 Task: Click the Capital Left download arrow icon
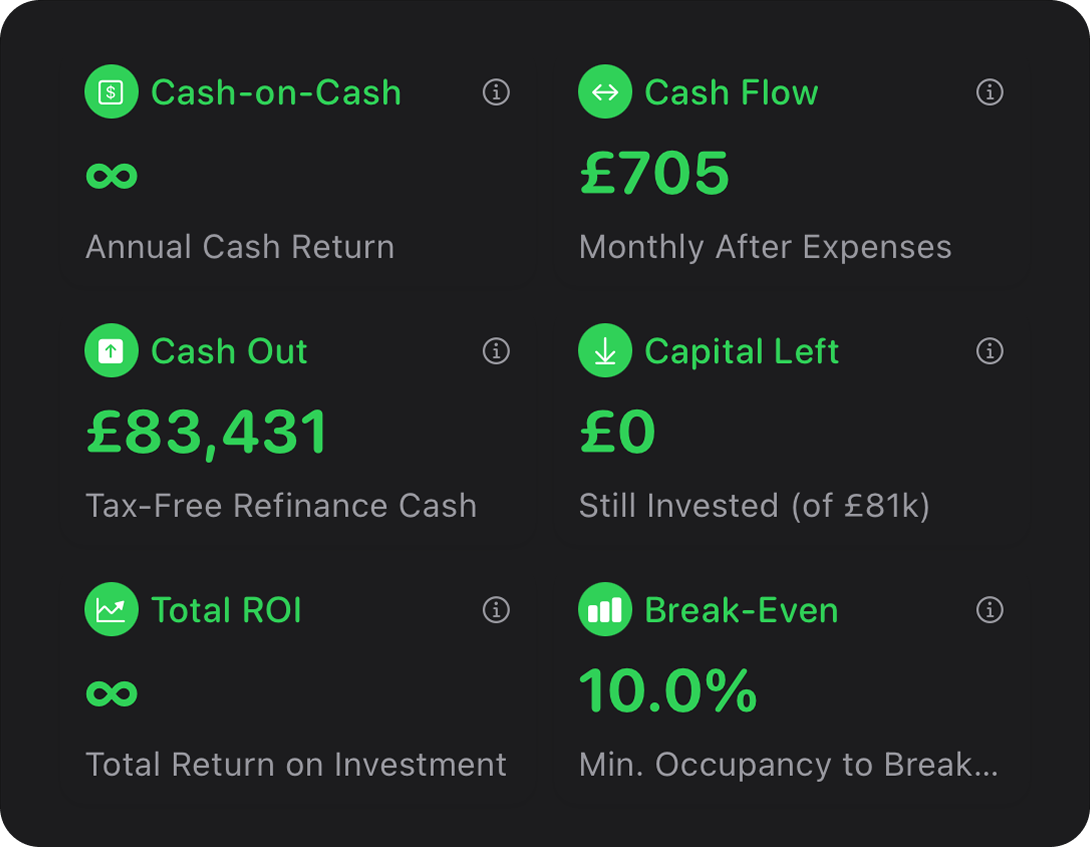click(605, 350)
